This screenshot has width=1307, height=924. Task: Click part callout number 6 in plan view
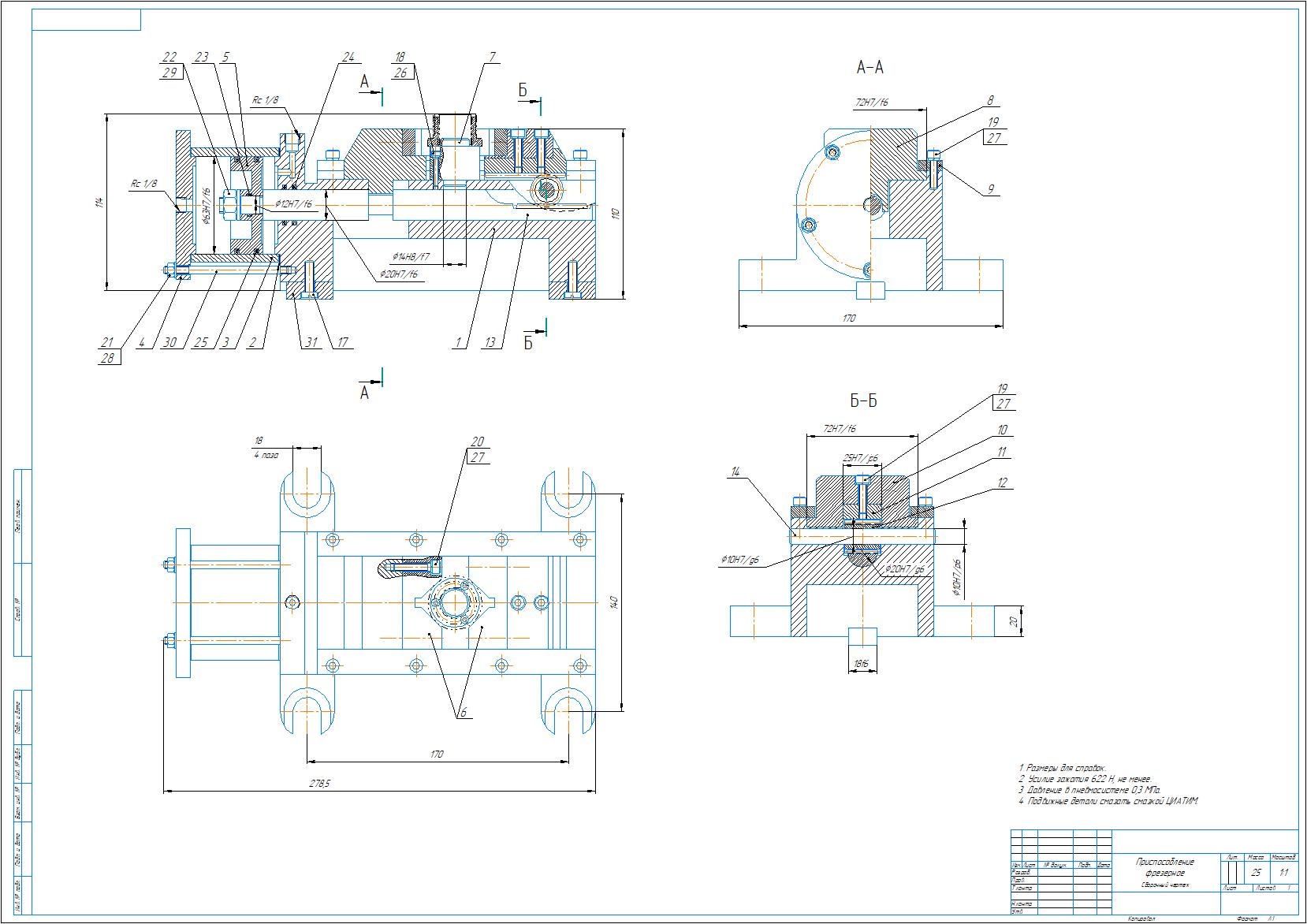click(x=464, y=712)
